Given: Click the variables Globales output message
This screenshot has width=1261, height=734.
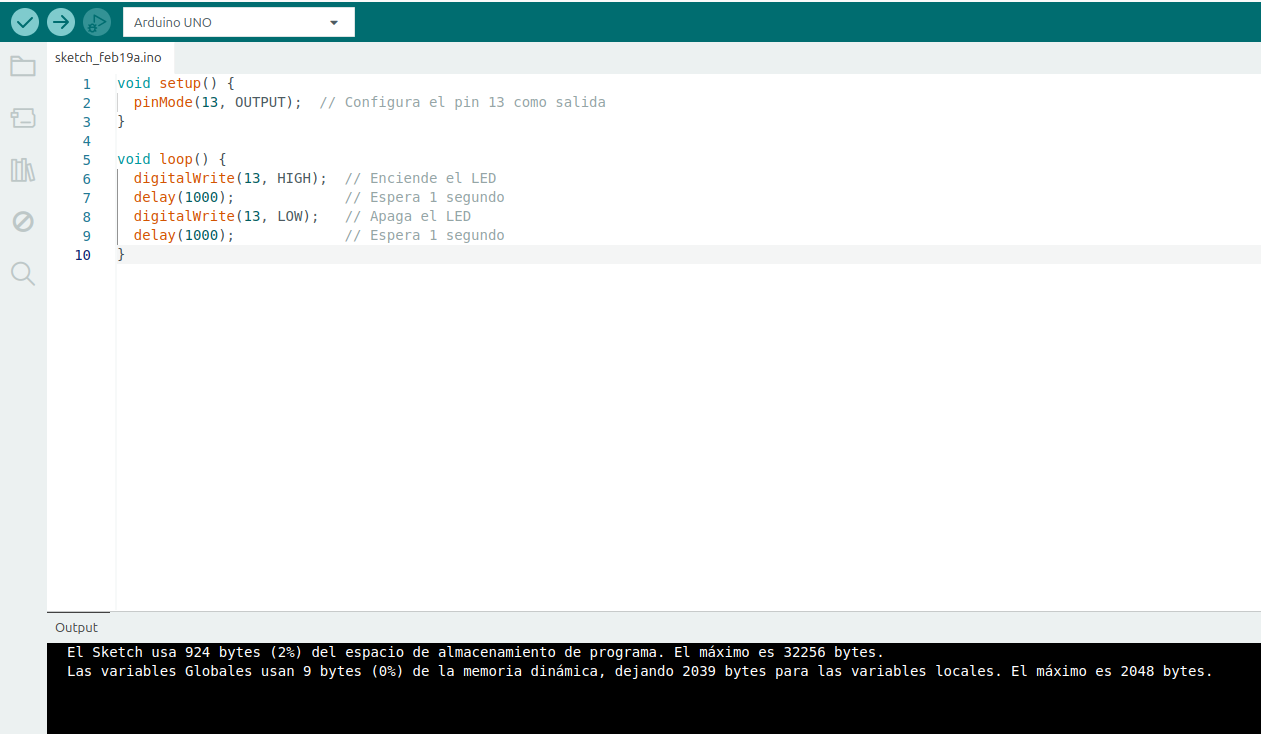Looking at the screenshot, I should pos(639,671).
